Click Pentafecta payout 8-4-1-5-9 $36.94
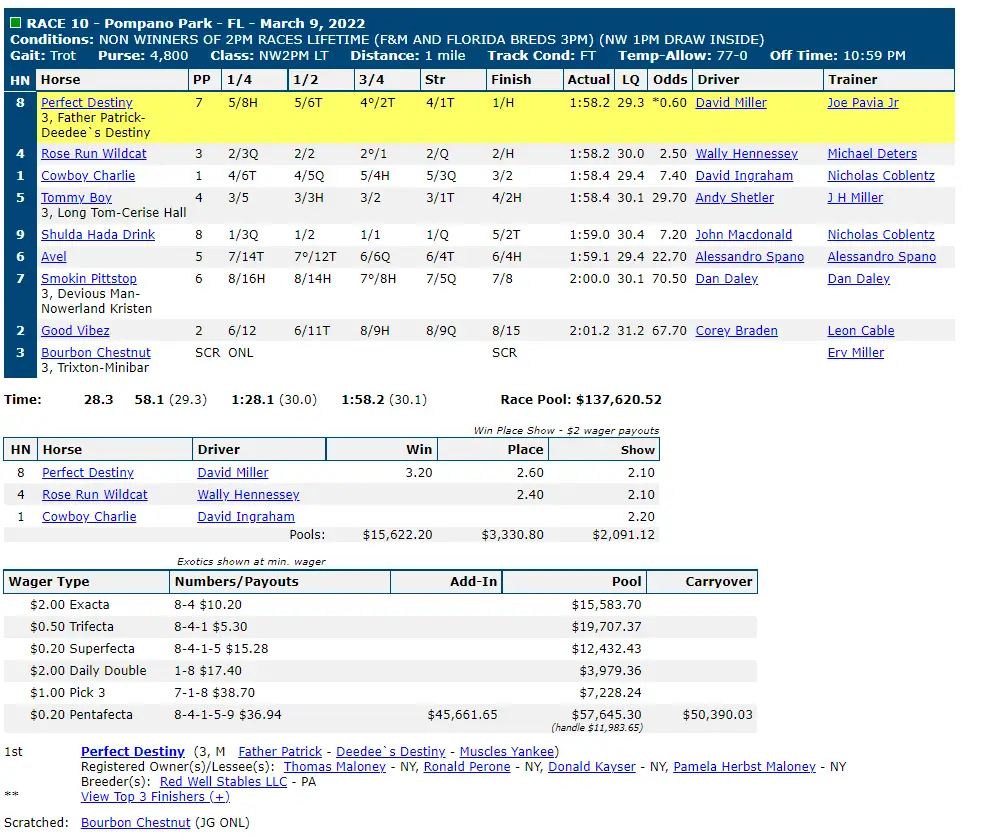This screenshot has width=981, height=837. 228,714
